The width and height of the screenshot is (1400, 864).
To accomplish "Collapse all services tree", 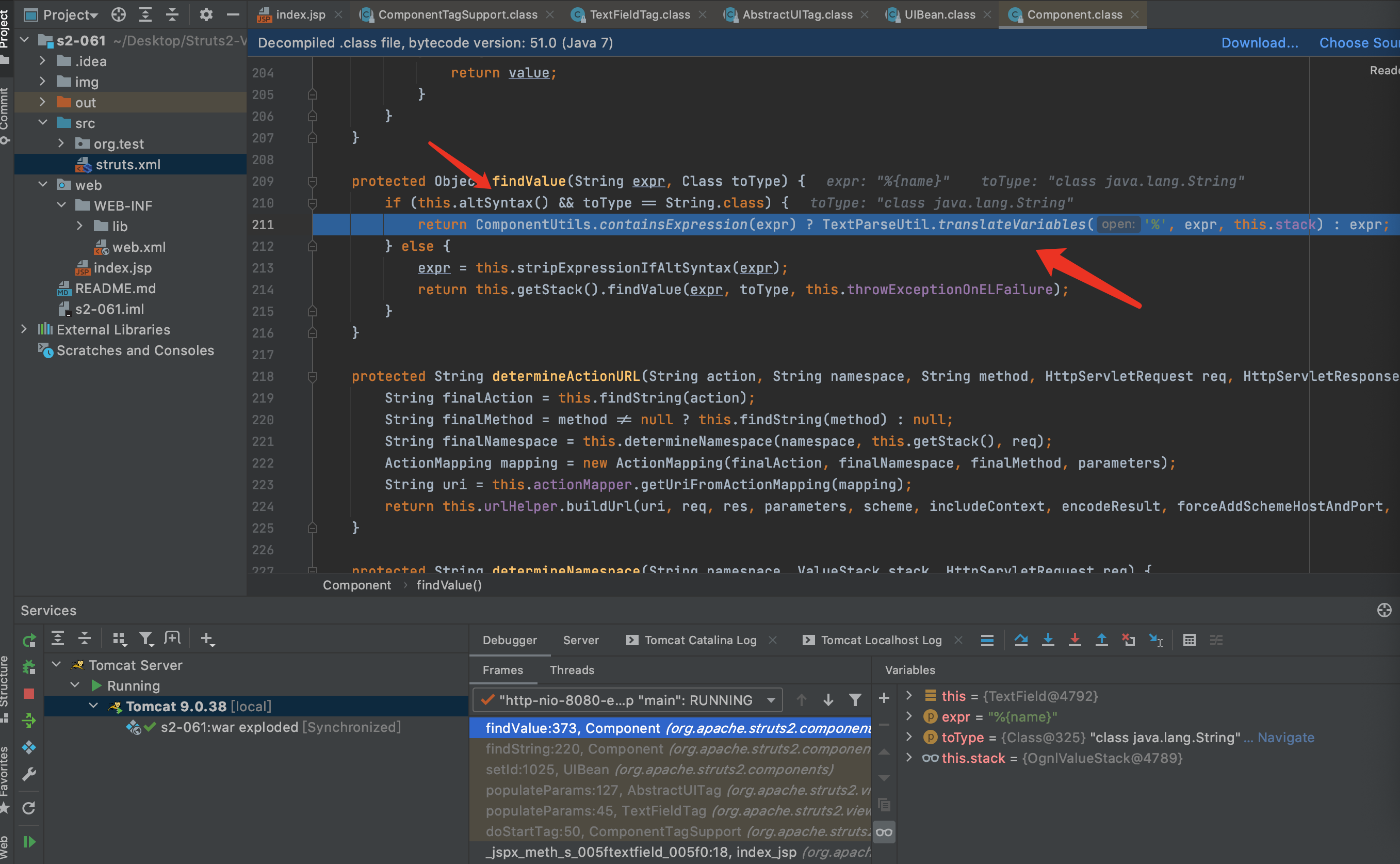I will click(x=85, y=638).
